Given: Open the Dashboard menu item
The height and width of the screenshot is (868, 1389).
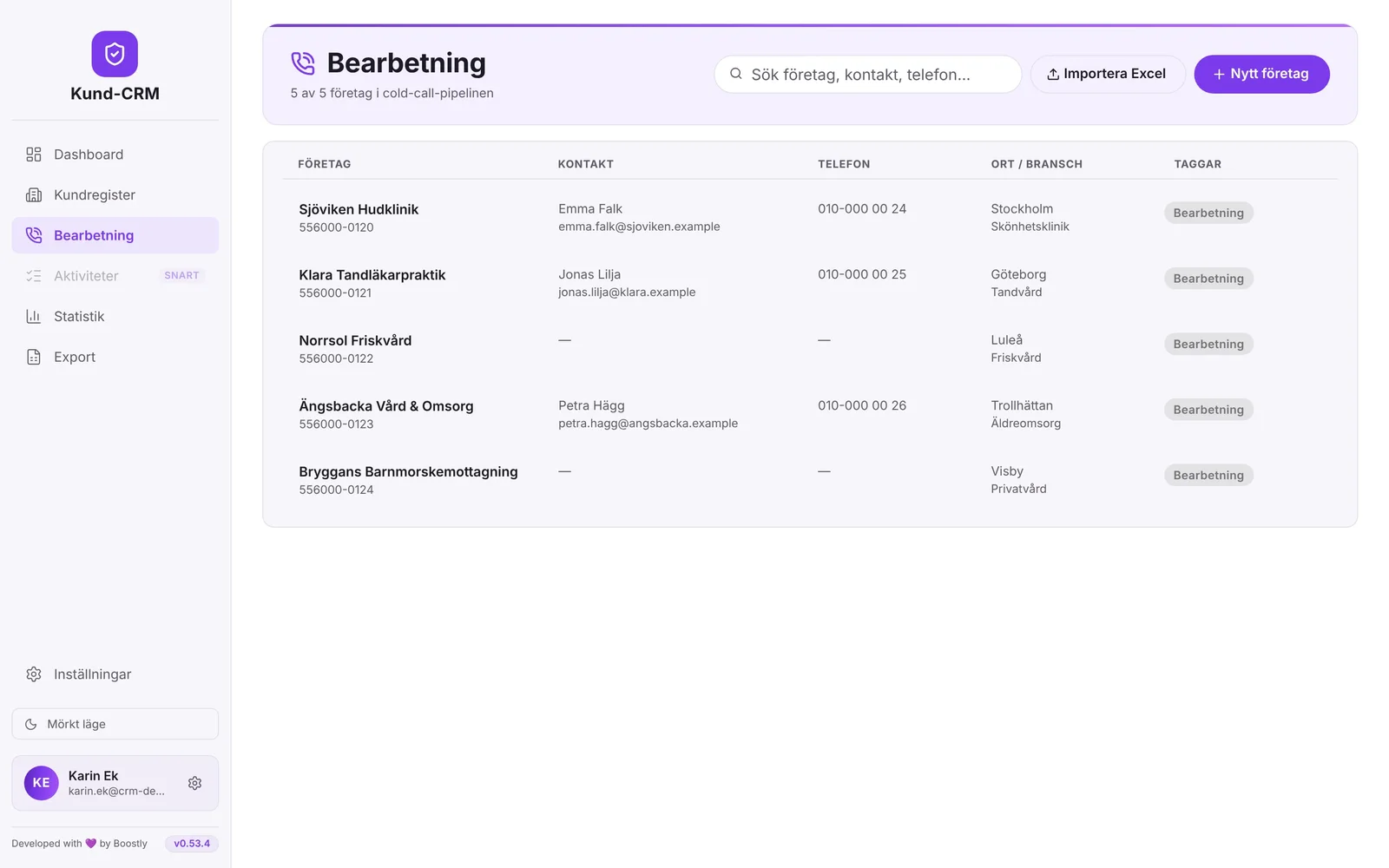Looking at the screenshot, I should [115, 155].
